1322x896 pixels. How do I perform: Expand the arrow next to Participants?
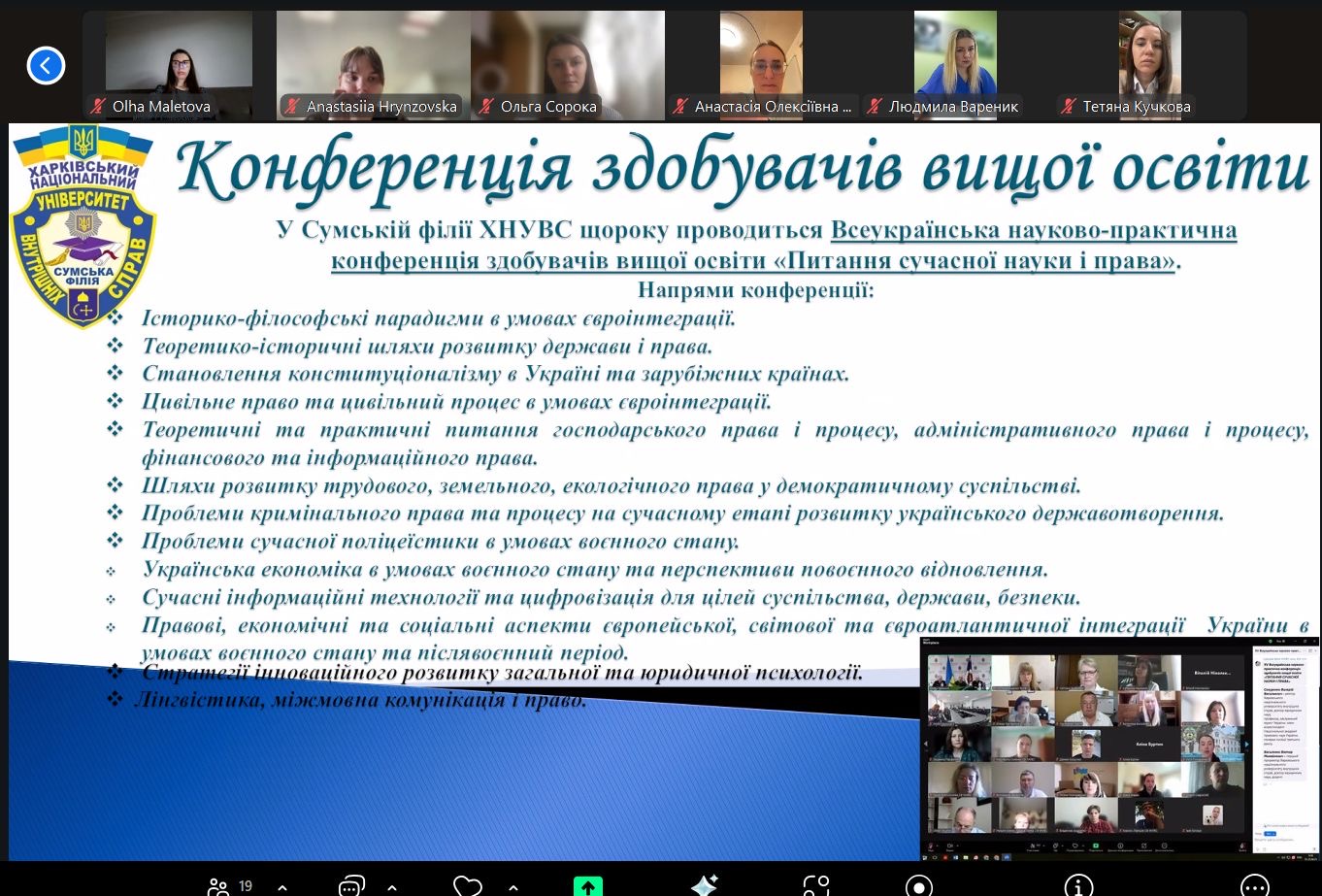pyautogui.click(x=282, y=886)
